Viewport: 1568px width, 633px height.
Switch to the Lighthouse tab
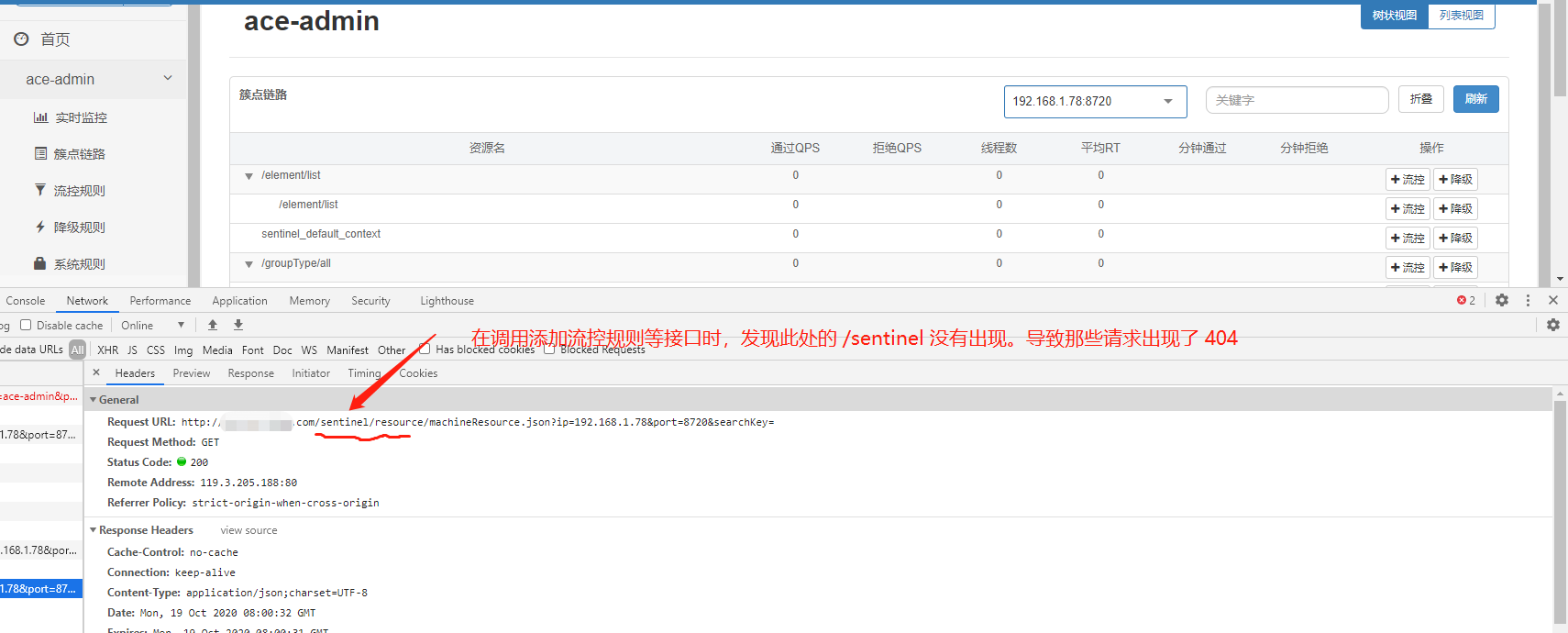click(x=447, y=301)
